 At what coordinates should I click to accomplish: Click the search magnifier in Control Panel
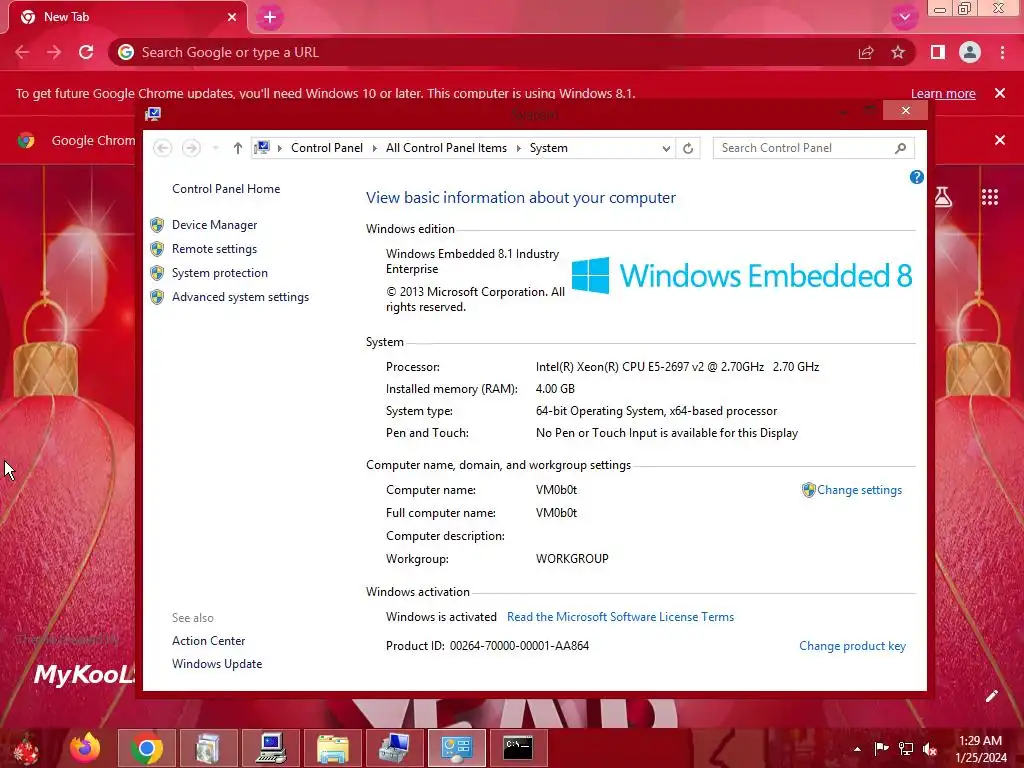tap(901, 148)
